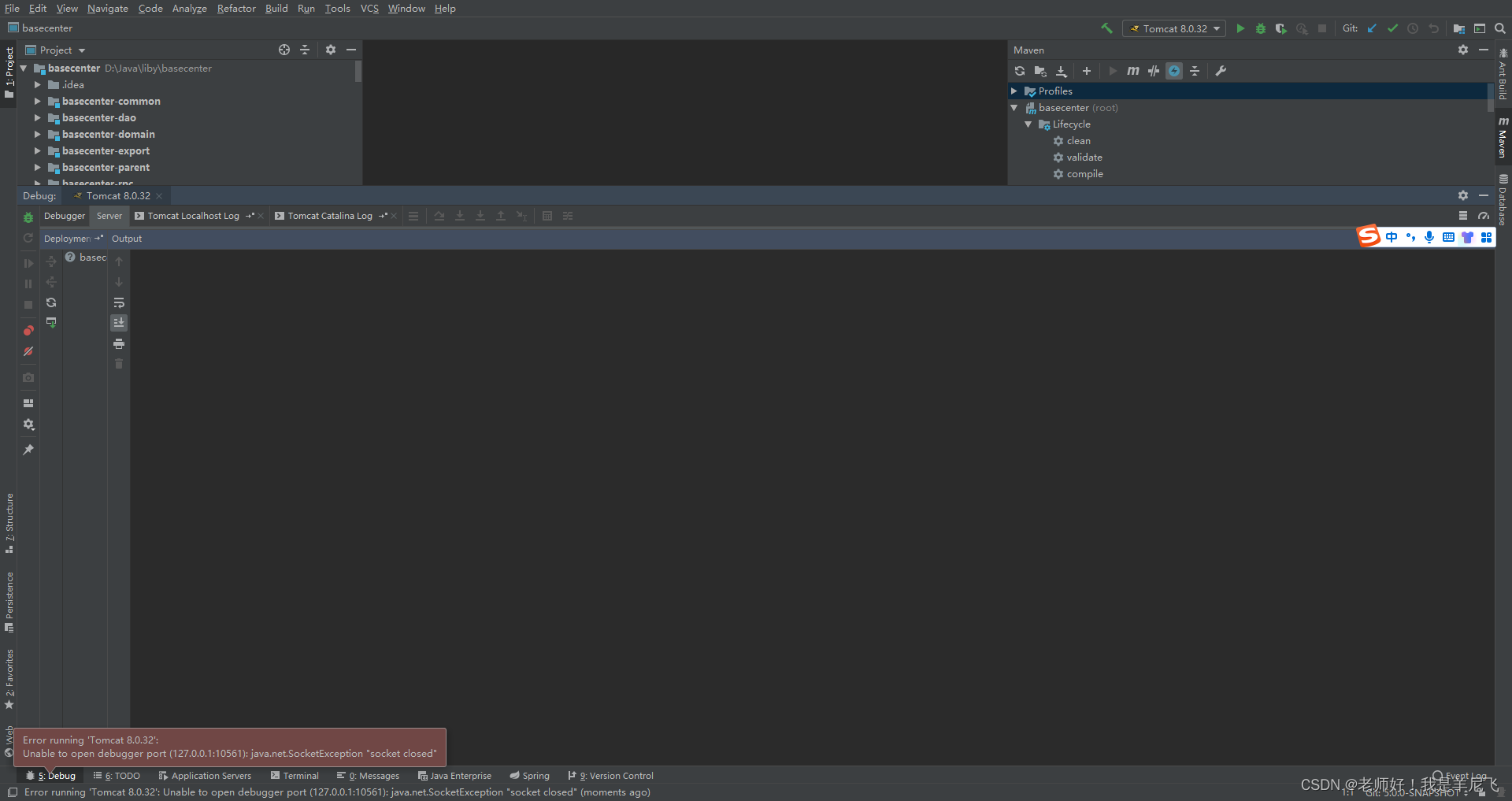1512x801 pixels.
Task: Toggle Sogou soft keyboard
Action: click(1448, 237)
